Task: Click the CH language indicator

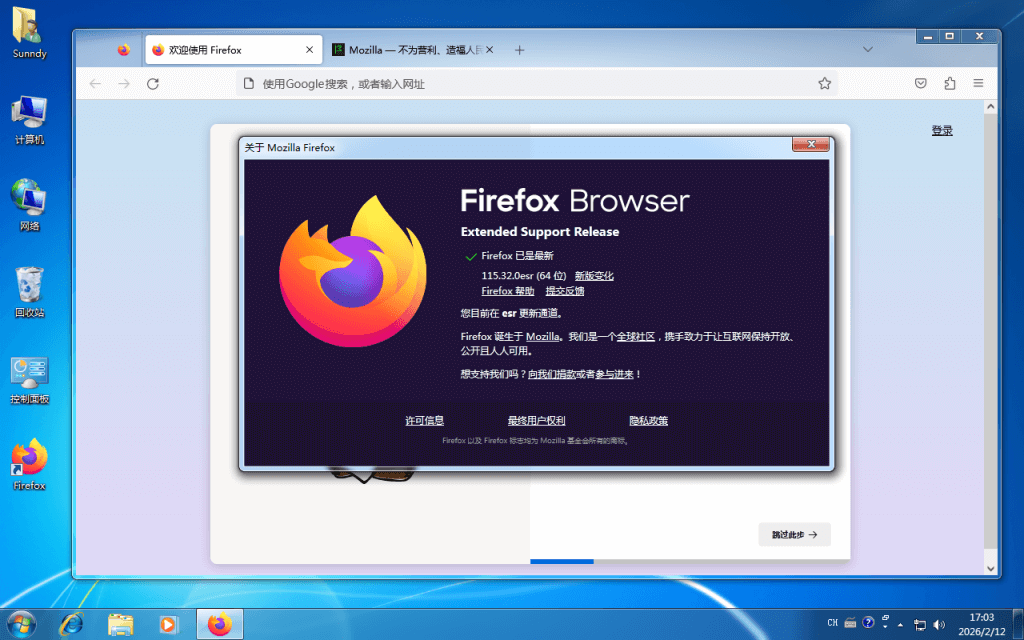Action: pyautogui.click(x=832, y=623)
